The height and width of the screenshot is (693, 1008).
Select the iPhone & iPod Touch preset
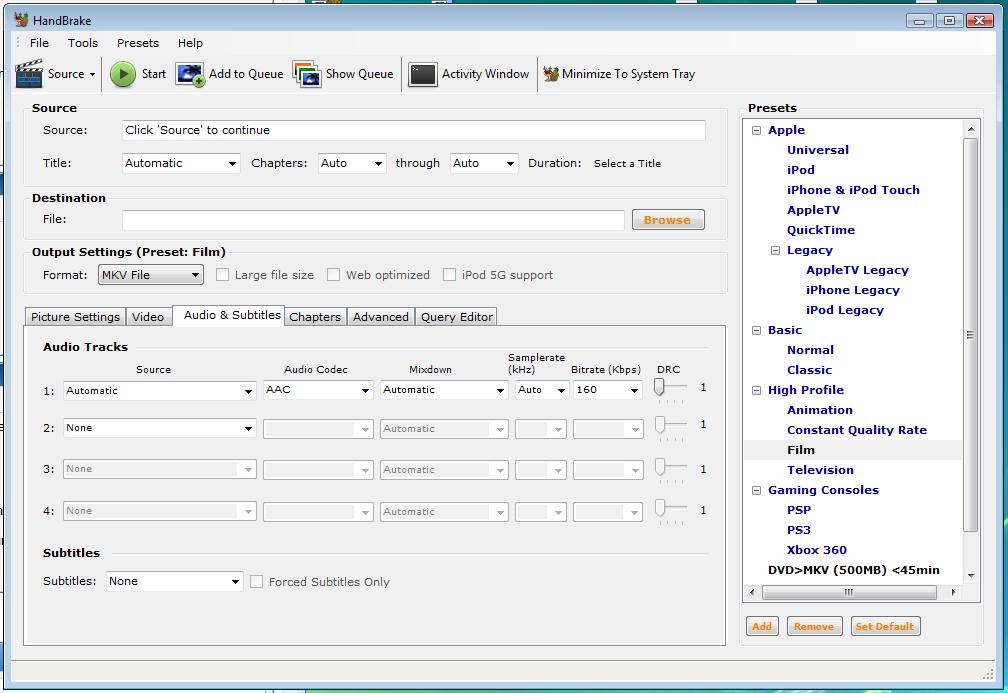[x=853, y=190]
